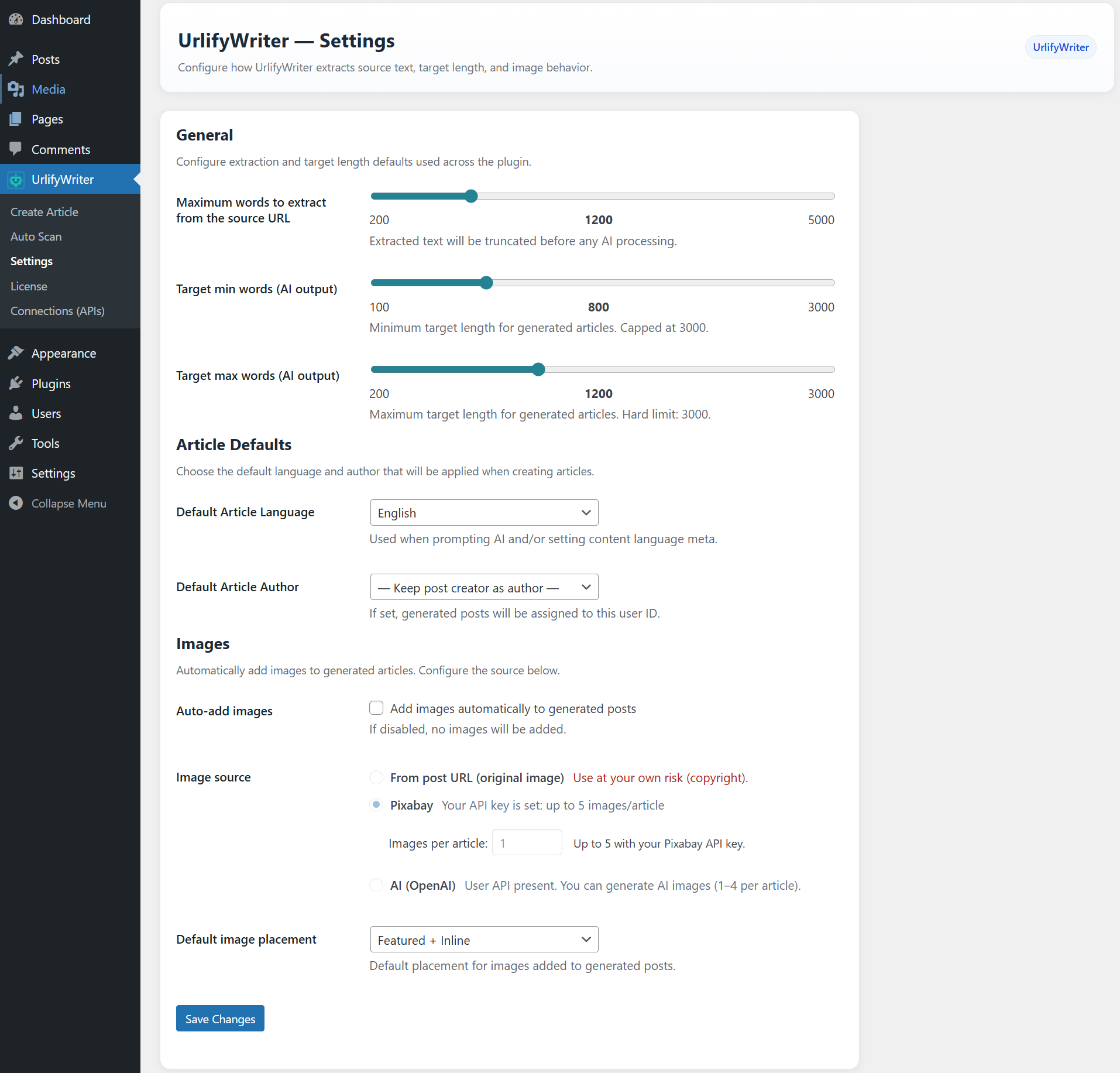Select the From post URL image source
Screen dimensions: 1120x1073
click(x=376, y=777)
